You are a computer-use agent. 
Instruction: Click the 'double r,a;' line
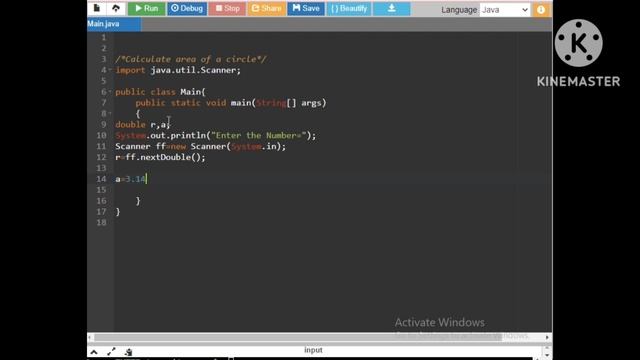(x=142, y=124)
